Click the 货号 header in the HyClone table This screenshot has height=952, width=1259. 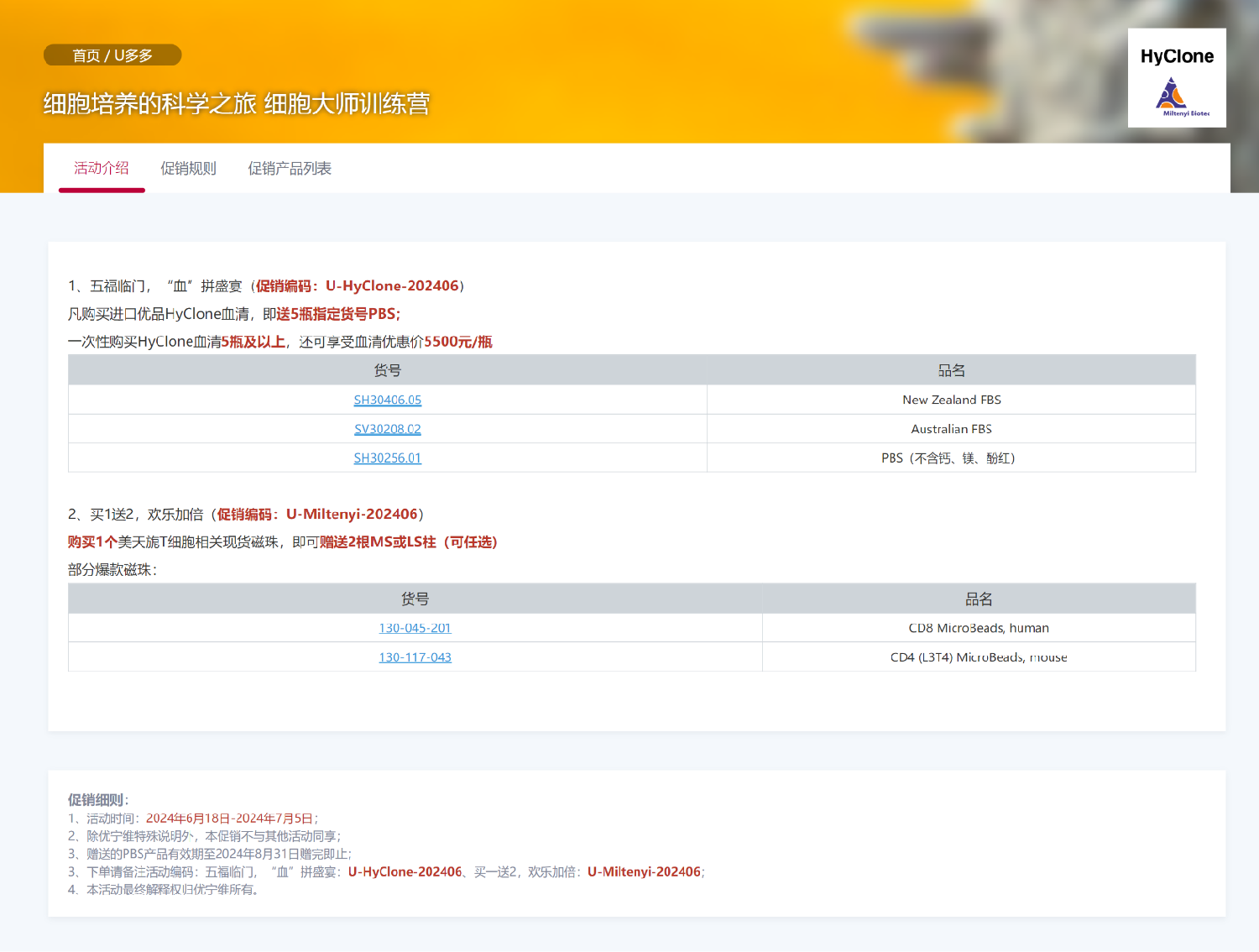click(x=388, y=371)
